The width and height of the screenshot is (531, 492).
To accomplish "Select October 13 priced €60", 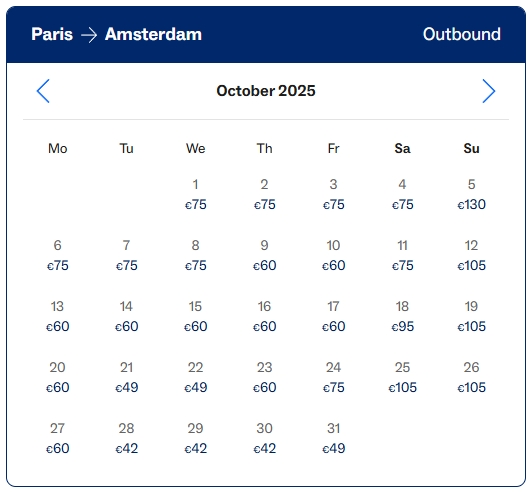I will [x=58, y=316].
